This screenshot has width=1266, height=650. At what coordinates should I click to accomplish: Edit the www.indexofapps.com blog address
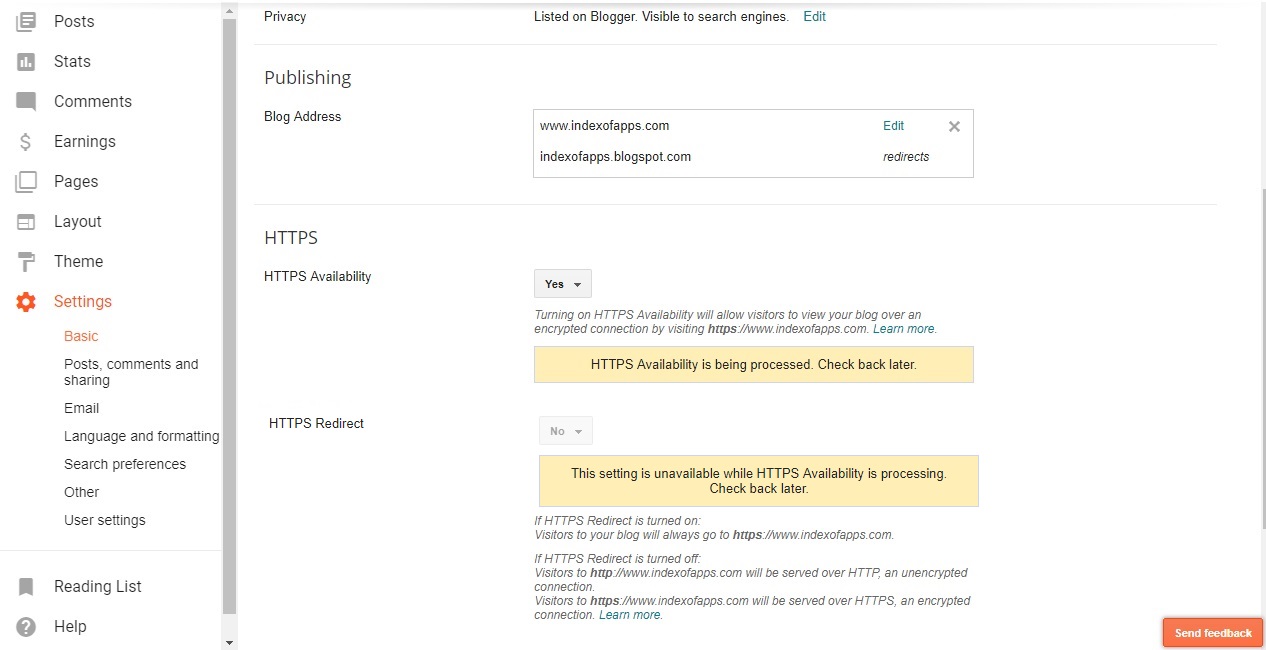tap(893, 126)
